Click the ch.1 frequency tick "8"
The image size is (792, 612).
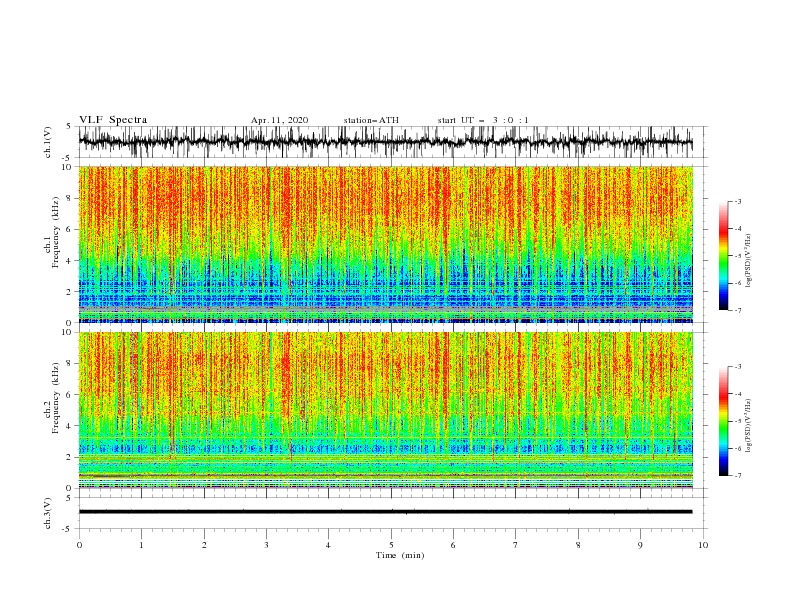69,198
